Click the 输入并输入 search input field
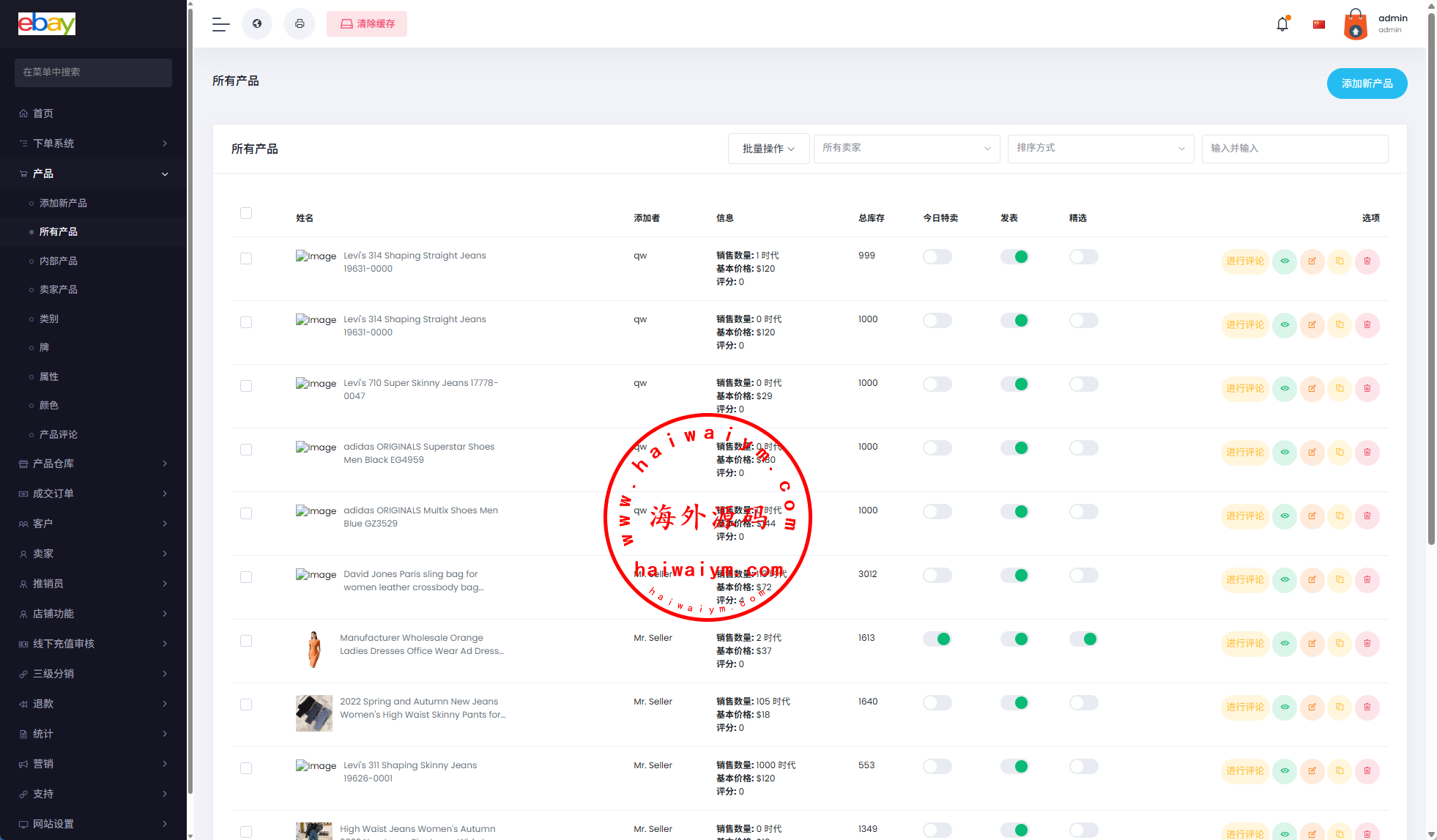Viewport: 1437px width, 840px height. click(1294, 149)
